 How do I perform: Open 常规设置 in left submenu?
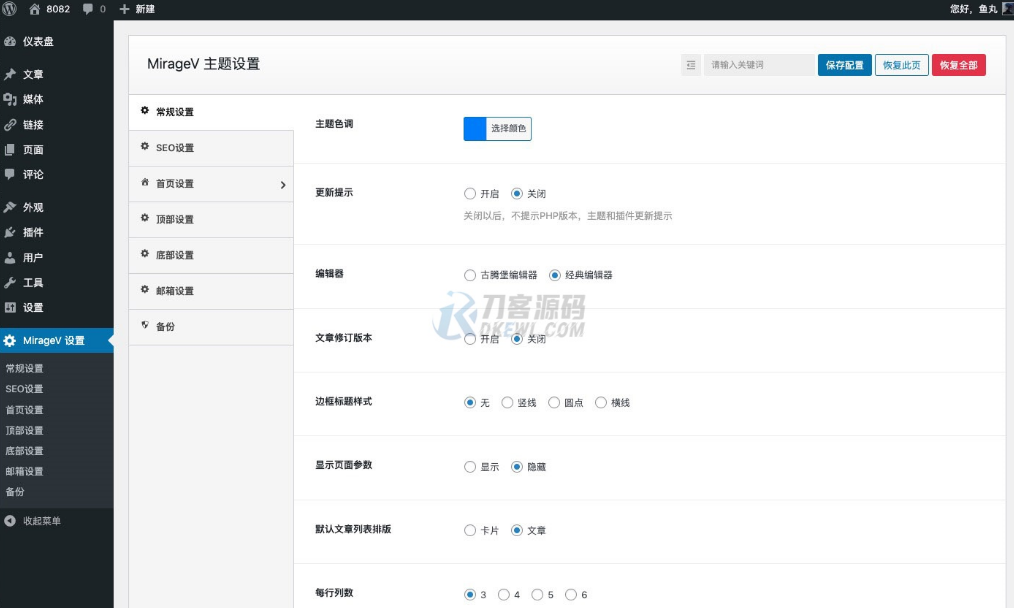(25, 368)
